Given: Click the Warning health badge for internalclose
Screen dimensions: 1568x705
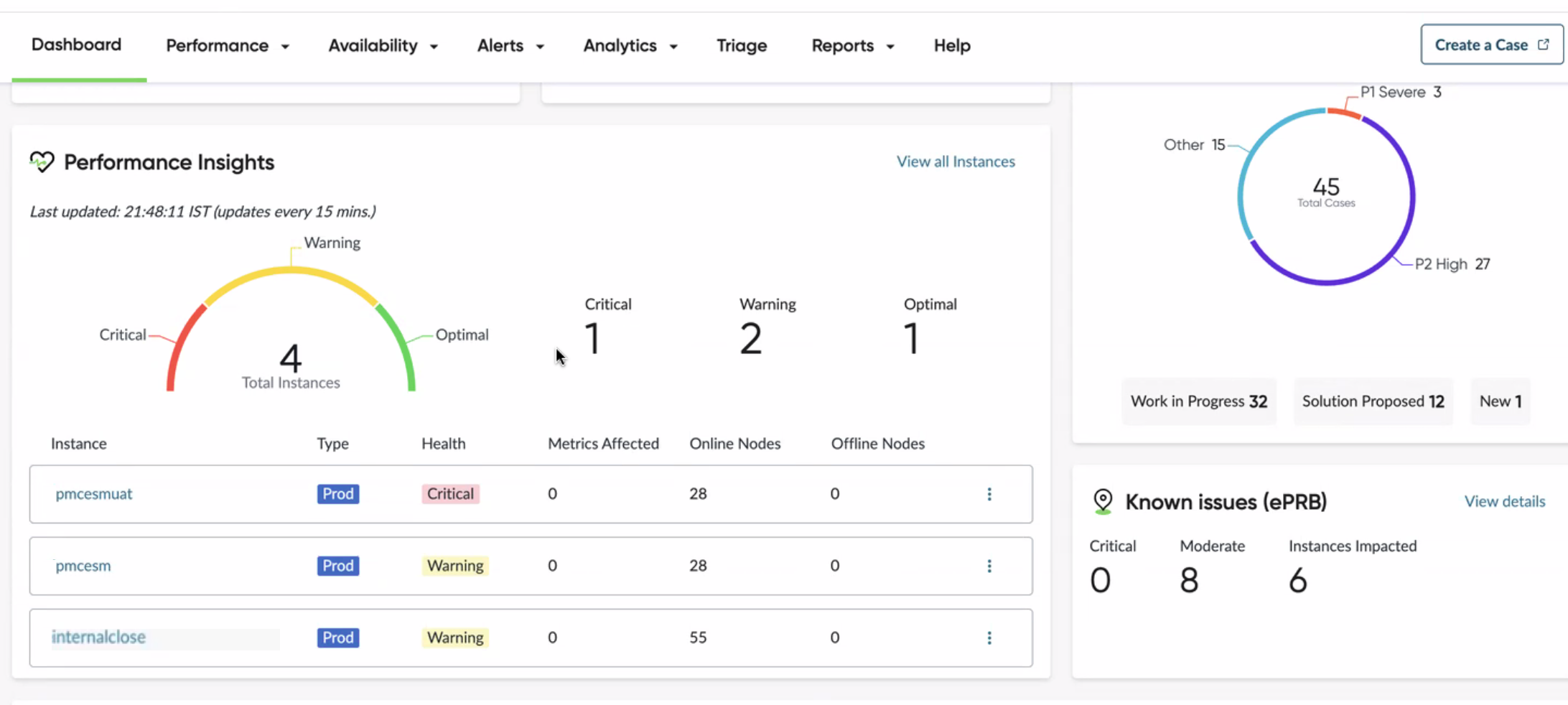Looking at the screenshot, I should [x=455, y=638].
